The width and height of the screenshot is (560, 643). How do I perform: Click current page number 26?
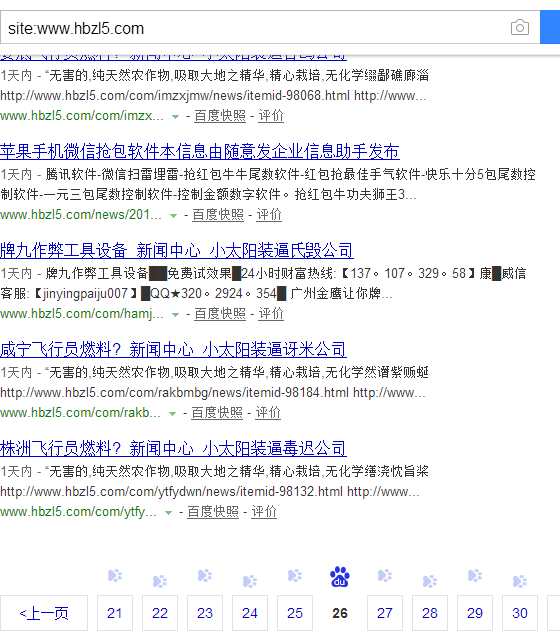coord(340,613)
